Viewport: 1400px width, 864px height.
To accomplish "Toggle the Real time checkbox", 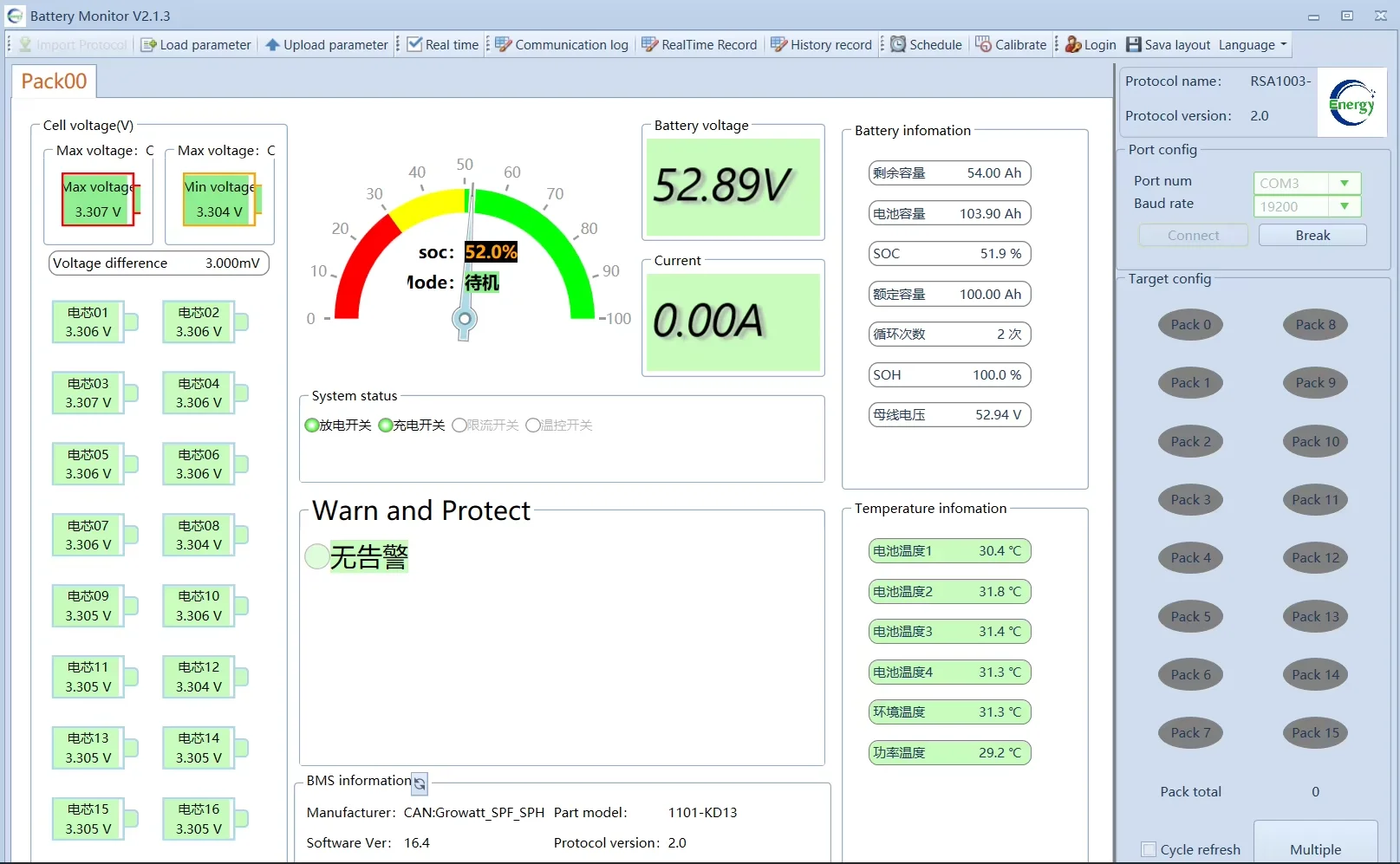I will pos(415,45).
